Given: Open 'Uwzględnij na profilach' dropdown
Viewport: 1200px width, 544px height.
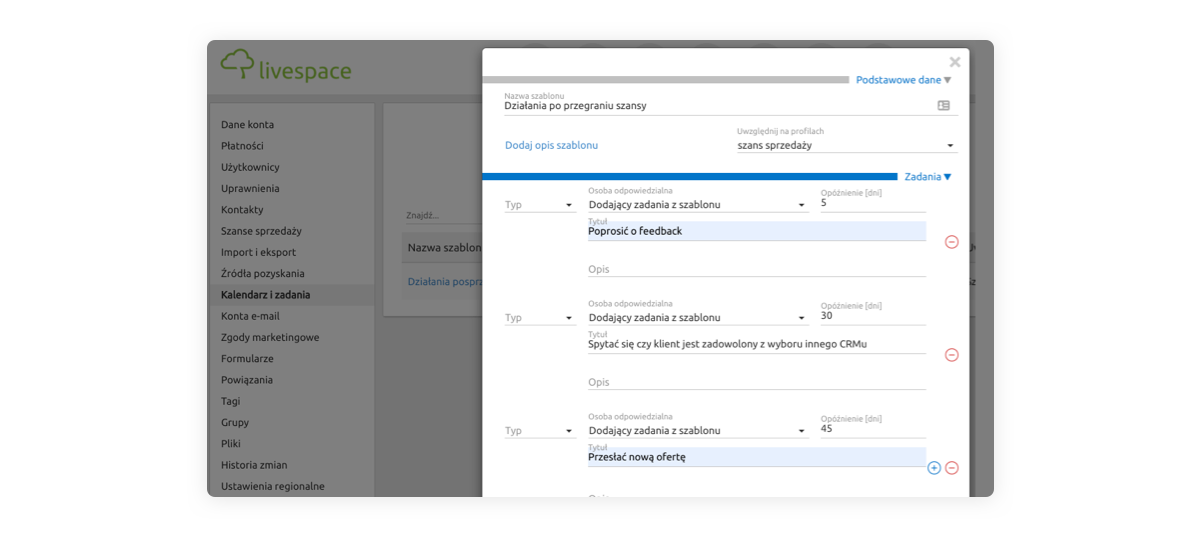Looking at the screenshot, I should (x=846, y=145).
